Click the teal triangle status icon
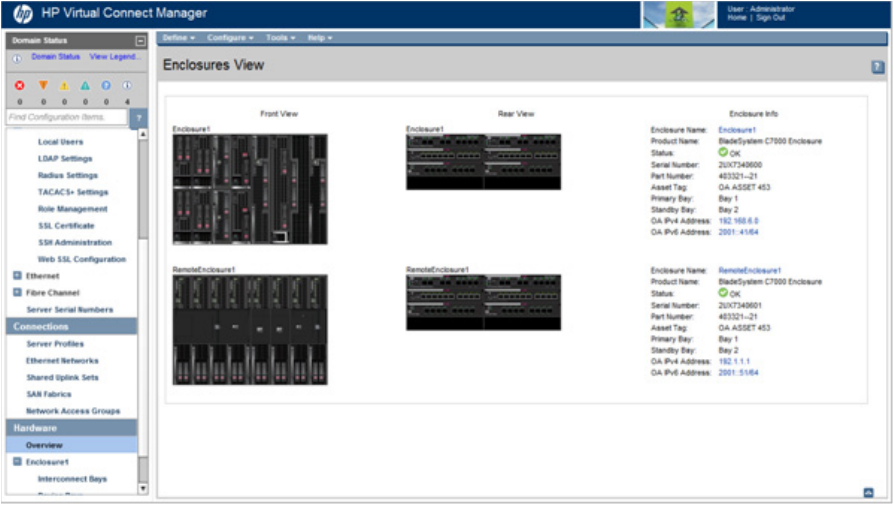 (x=85, y=85)
